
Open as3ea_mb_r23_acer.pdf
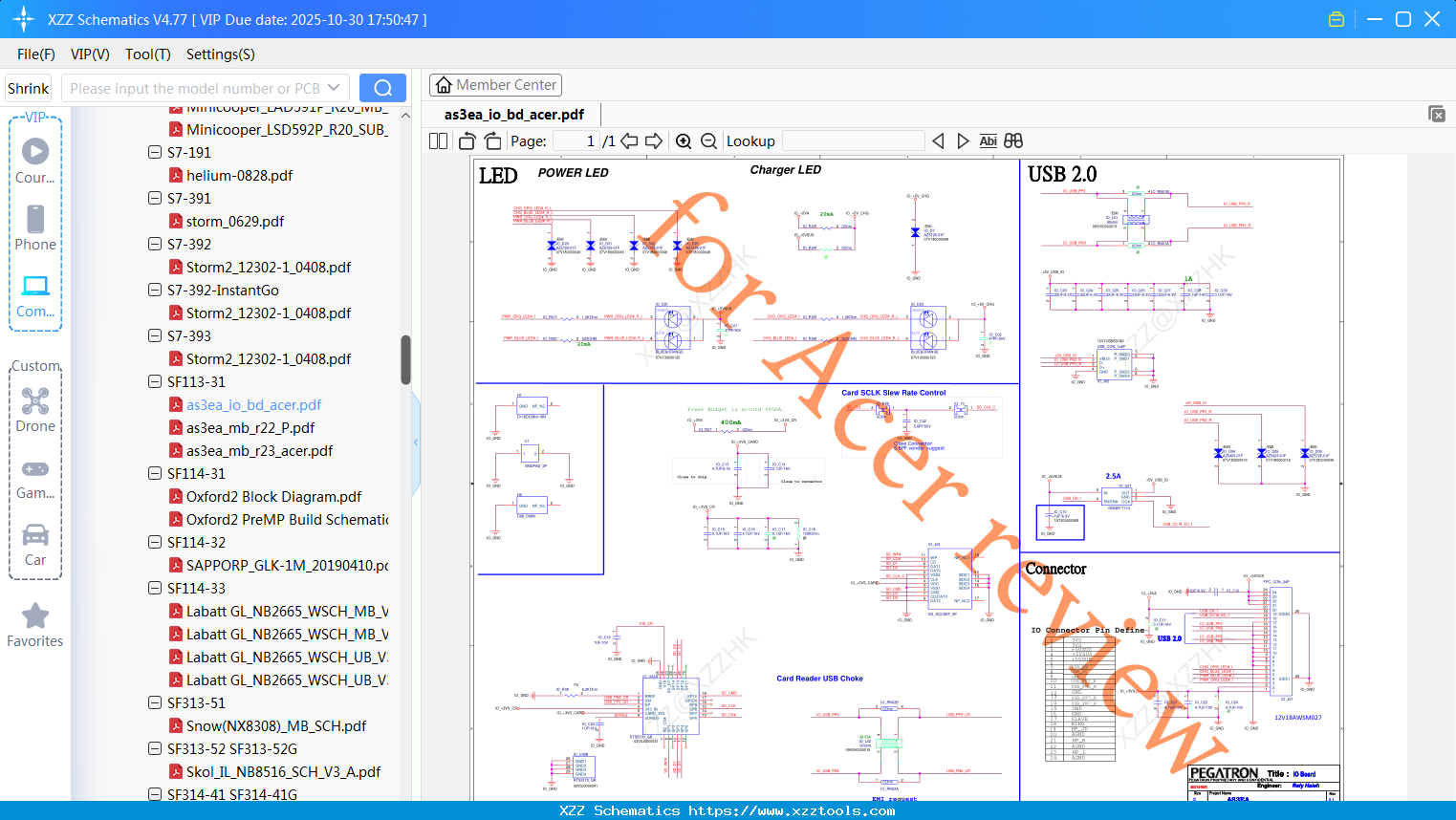(x=259, y=450)
